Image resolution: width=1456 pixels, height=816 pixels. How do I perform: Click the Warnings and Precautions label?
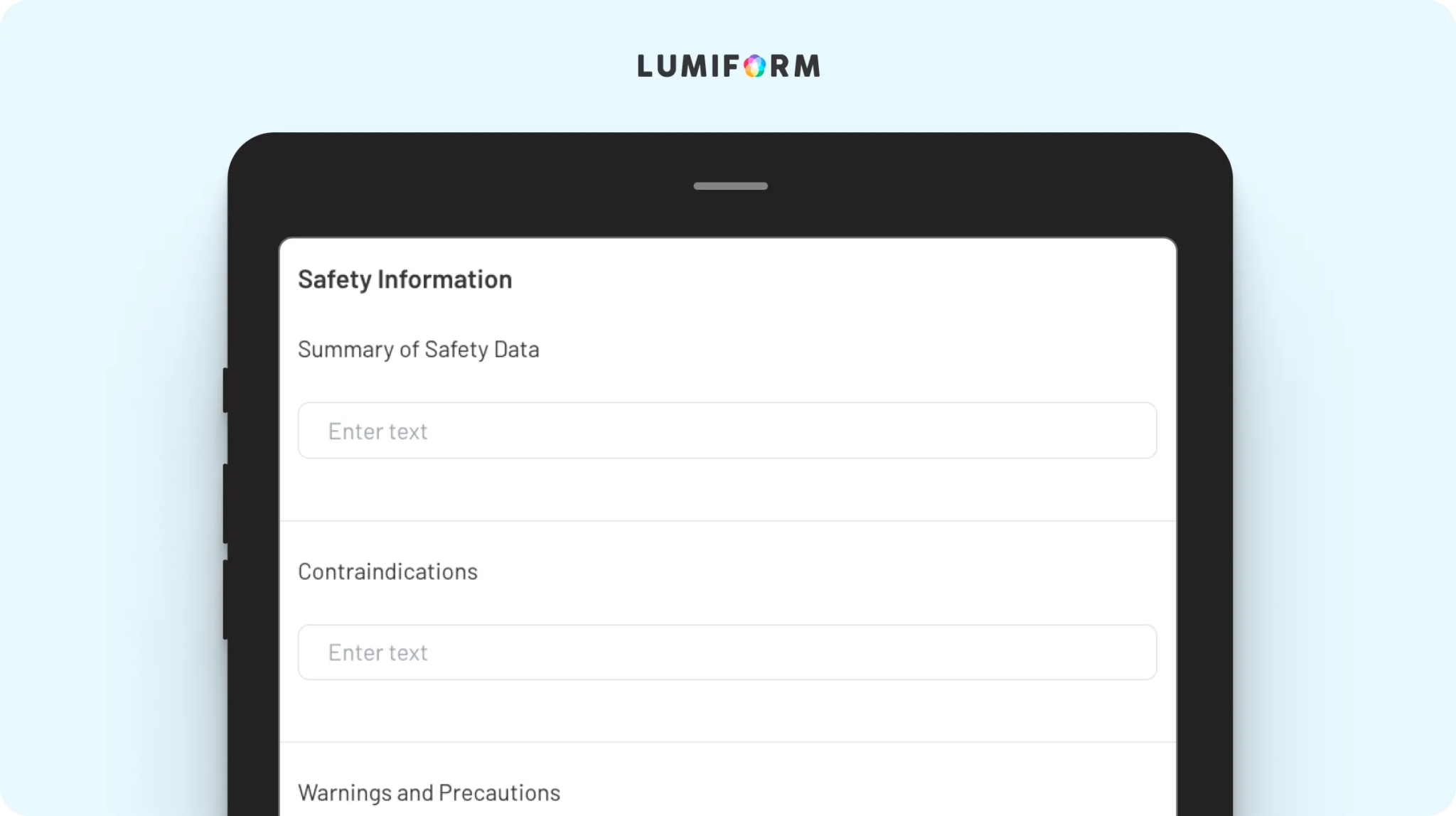pos(429,793)
